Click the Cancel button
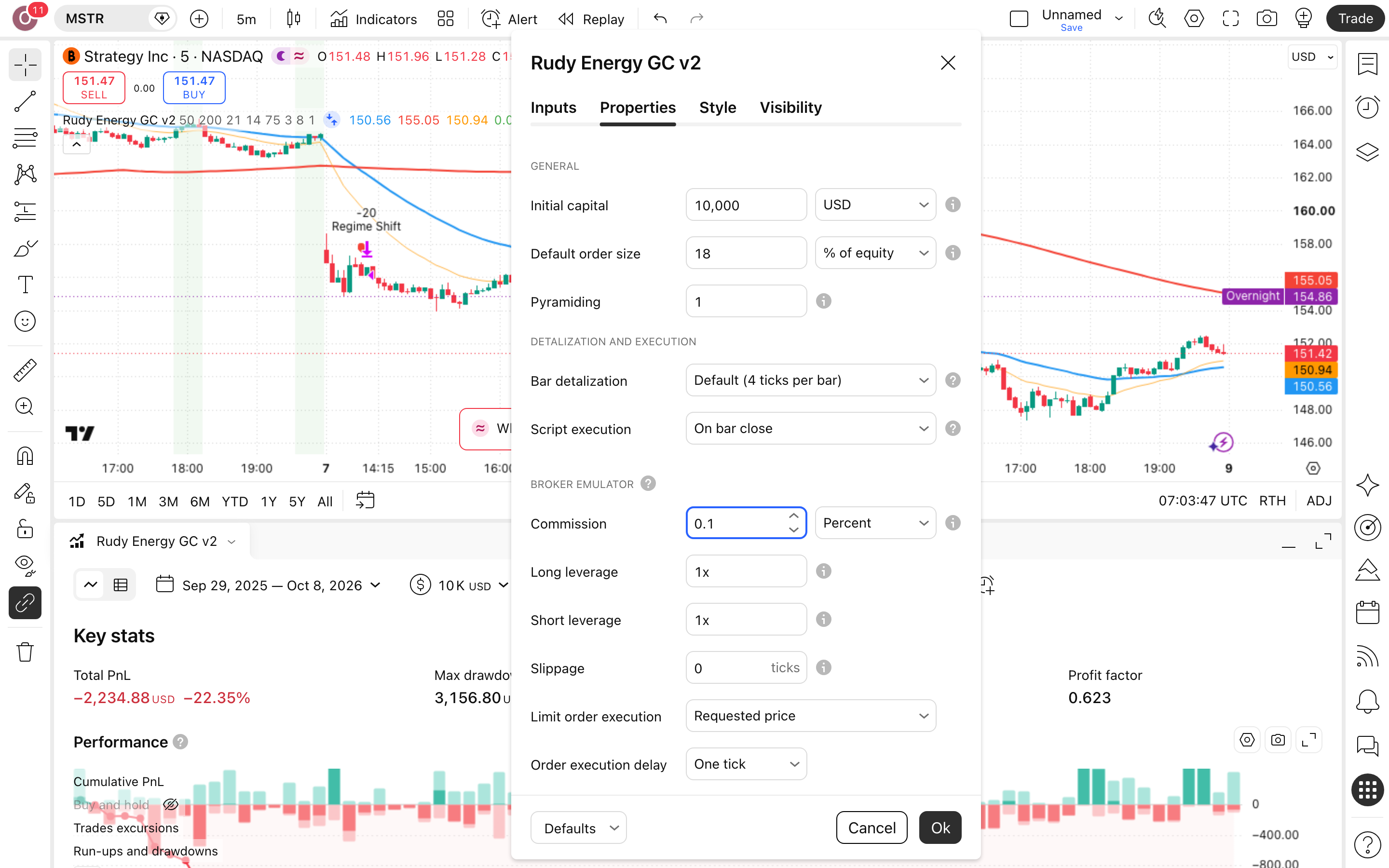The image size is (1389, 868). (872, 828)
